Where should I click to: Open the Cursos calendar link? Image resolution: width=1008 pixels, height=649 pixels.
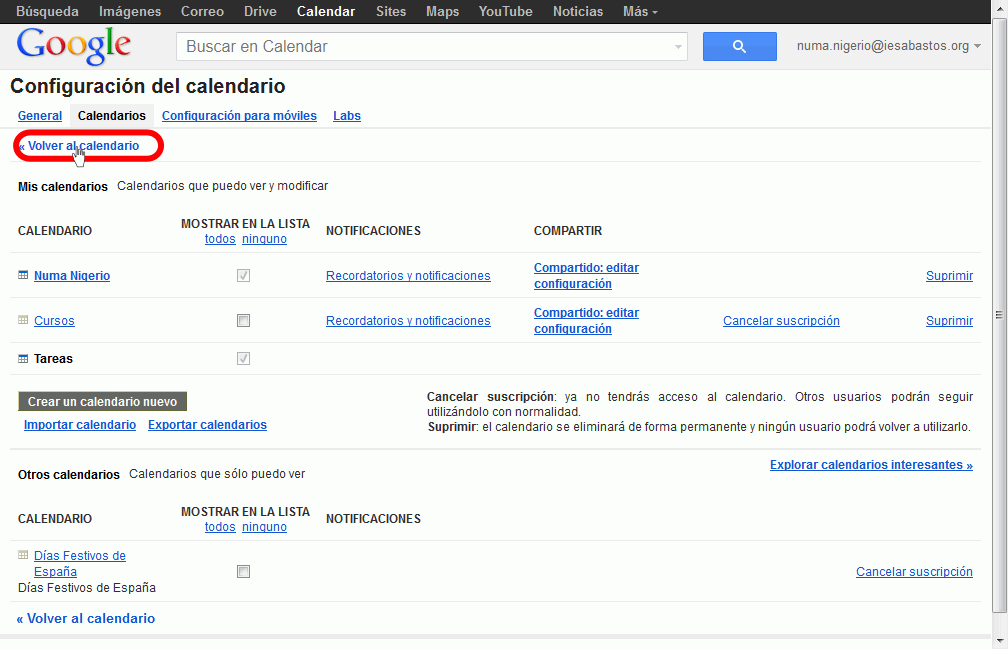[54, 321]
